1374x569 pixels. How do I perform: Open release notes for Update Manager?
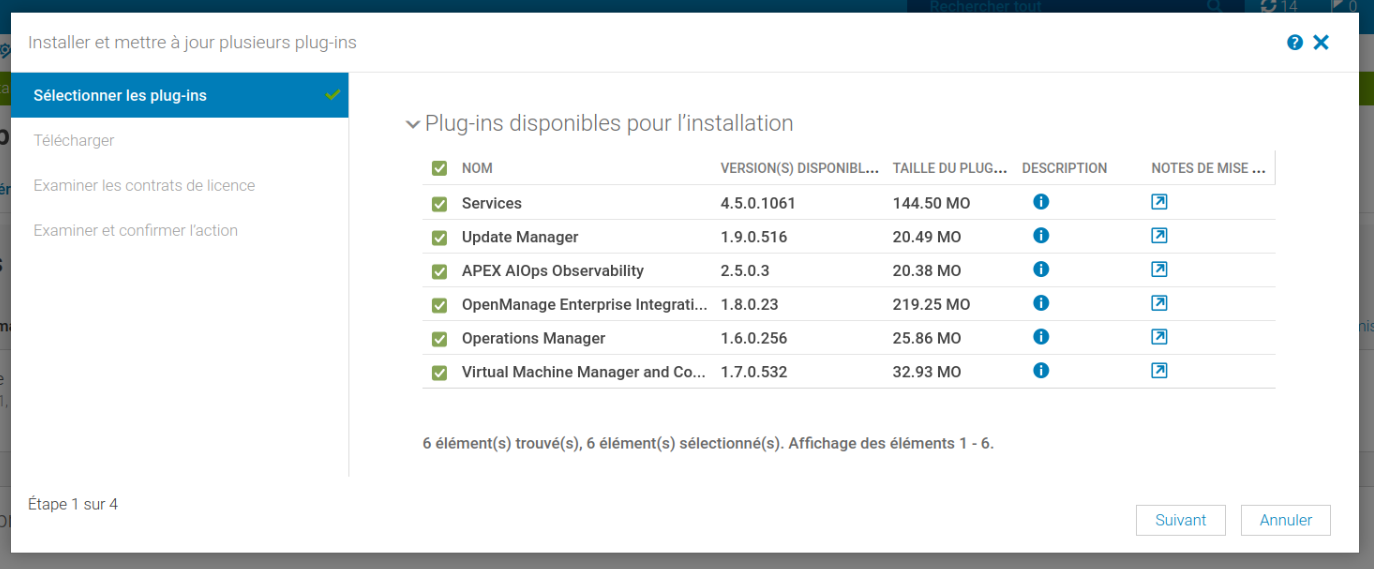tap(1159, 236)
